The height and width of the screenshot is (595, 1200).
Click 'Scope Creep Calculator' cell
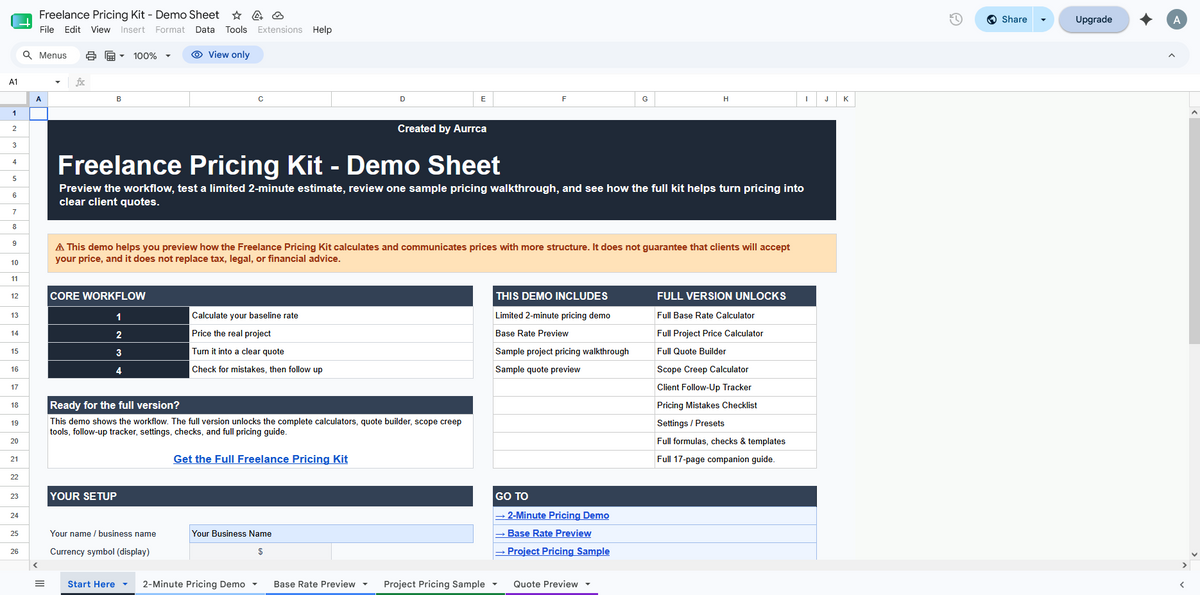click(x=735, y=369)
